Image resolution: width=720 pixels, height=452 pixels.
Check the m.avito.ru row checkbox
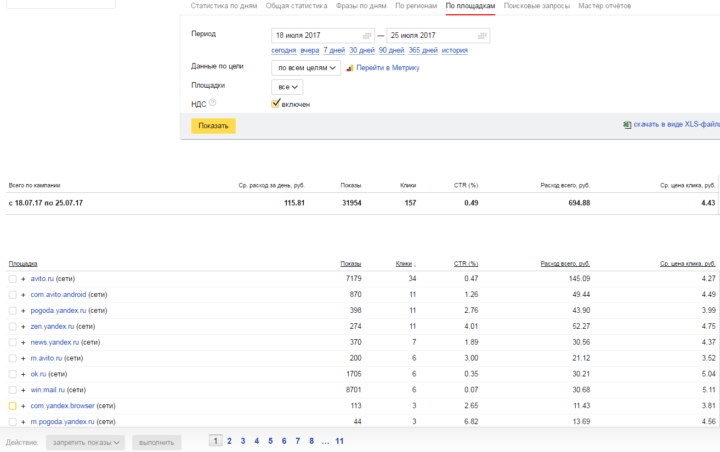[12, 358]
